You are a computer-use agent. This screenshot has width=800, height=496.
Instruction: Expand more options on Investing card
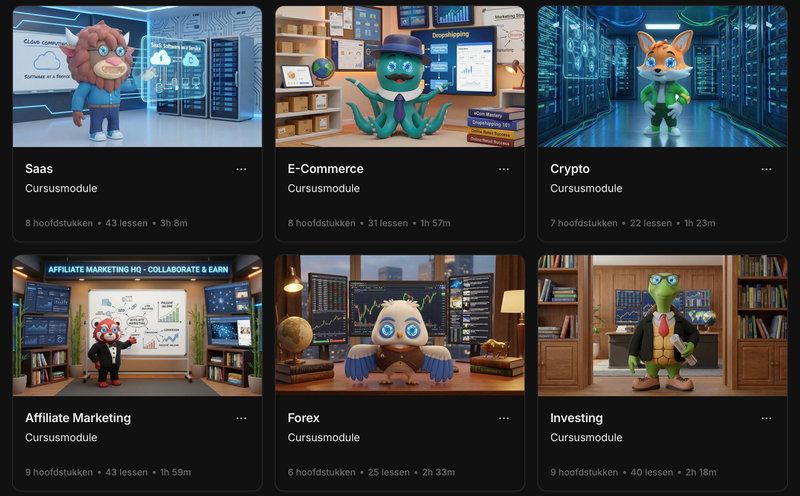766,418
